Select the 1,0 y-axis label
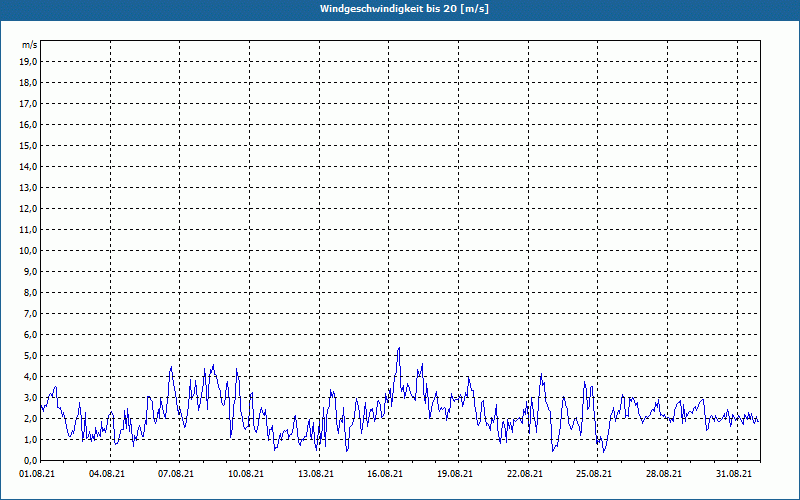The height and width of the screenshot is (500, 800). point(30,439)
